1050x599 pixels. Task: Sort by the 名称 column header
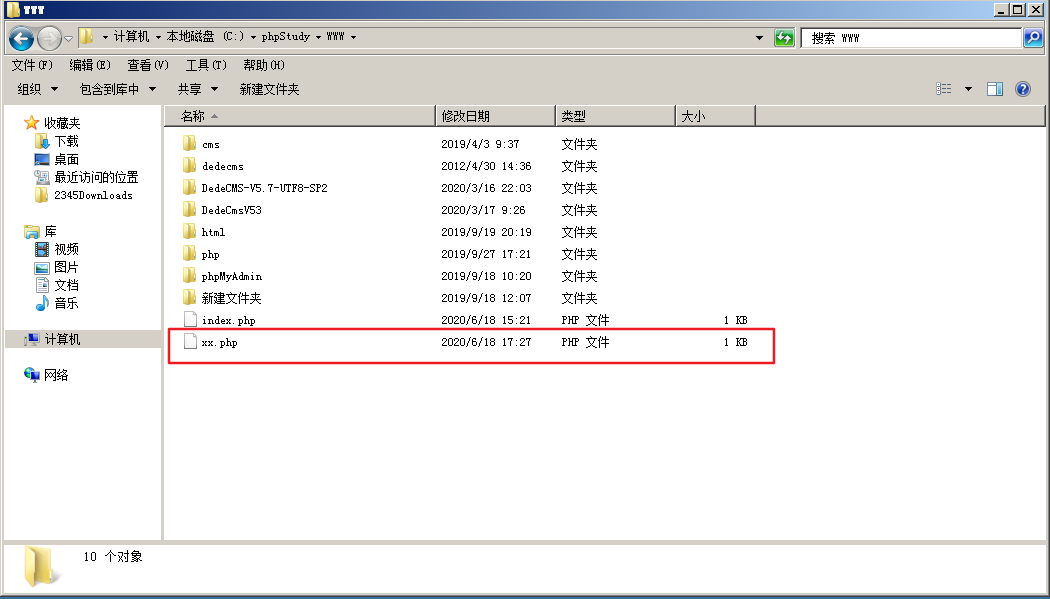click(300, 116)
